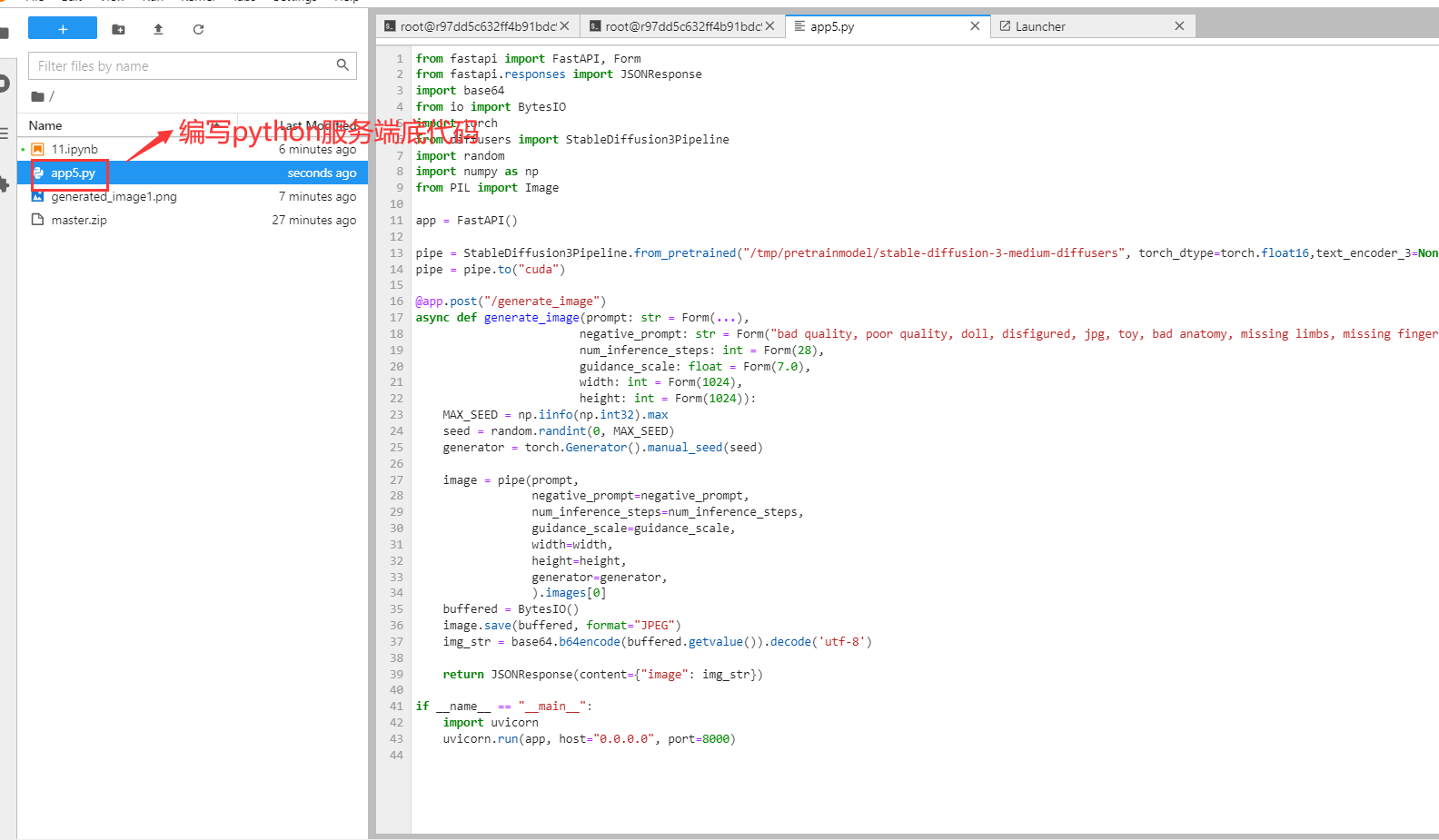Select the leftmost root terminal tab

point(477,26)
